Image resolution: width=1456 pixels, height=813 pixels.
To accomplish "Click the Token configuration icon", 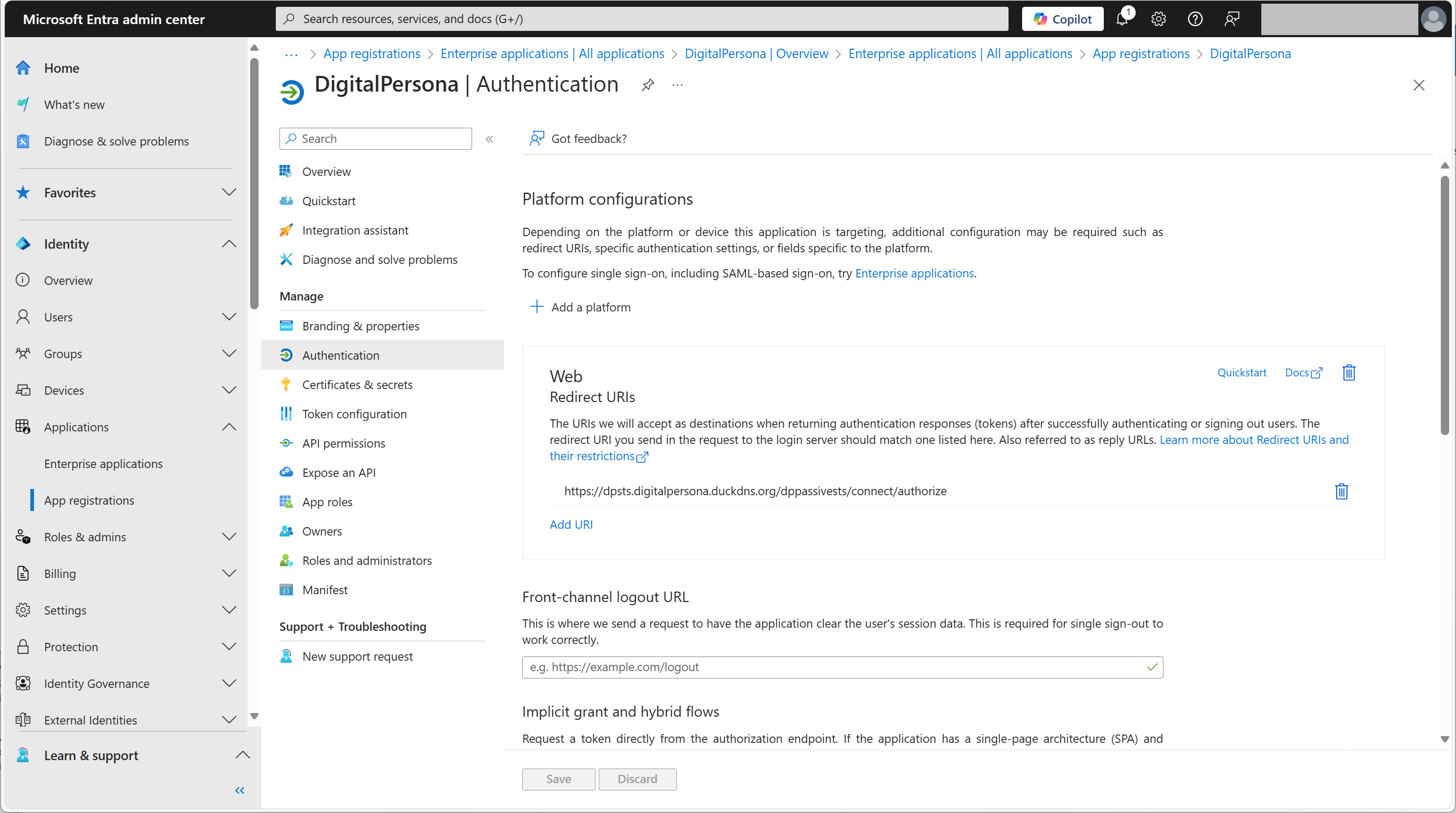I will click(286, 414).
